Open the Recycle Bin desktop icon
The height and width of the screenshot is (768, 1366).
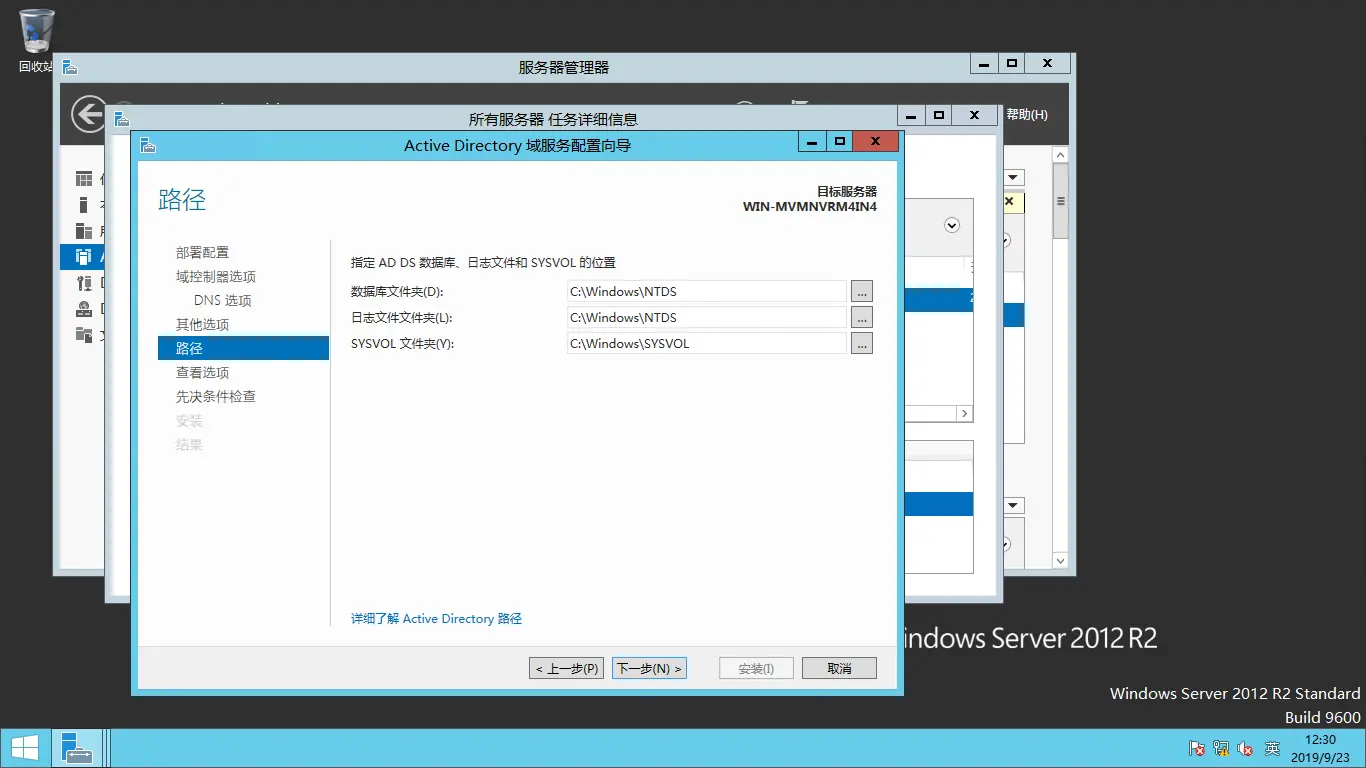[37, 40]
